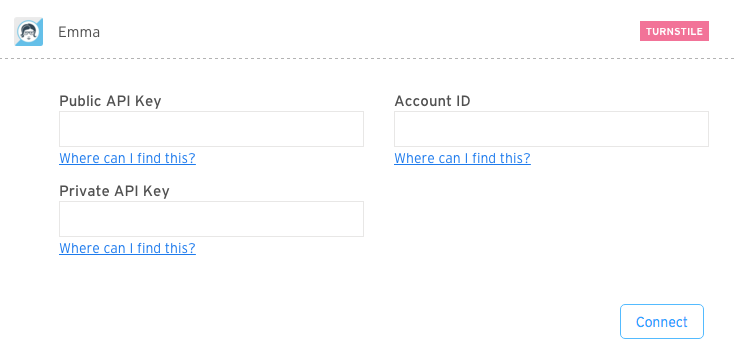Open help link under Private API Key
This screenshot has height=360, width=737.
[x=127, y=248]
